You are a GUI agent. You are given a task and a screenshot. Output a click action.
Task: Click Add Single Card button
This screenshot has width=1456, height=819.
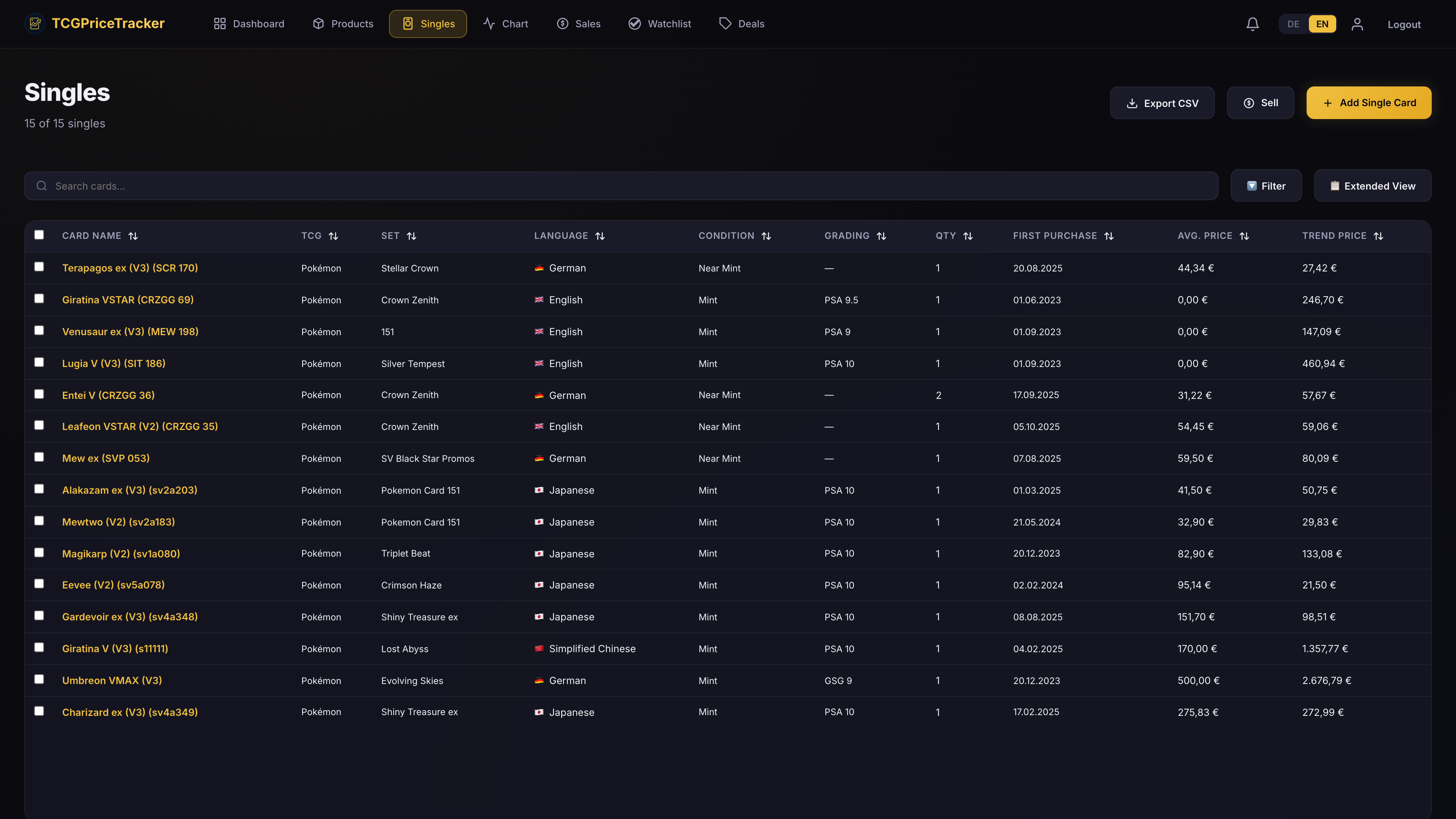(x=1369, y=102)
